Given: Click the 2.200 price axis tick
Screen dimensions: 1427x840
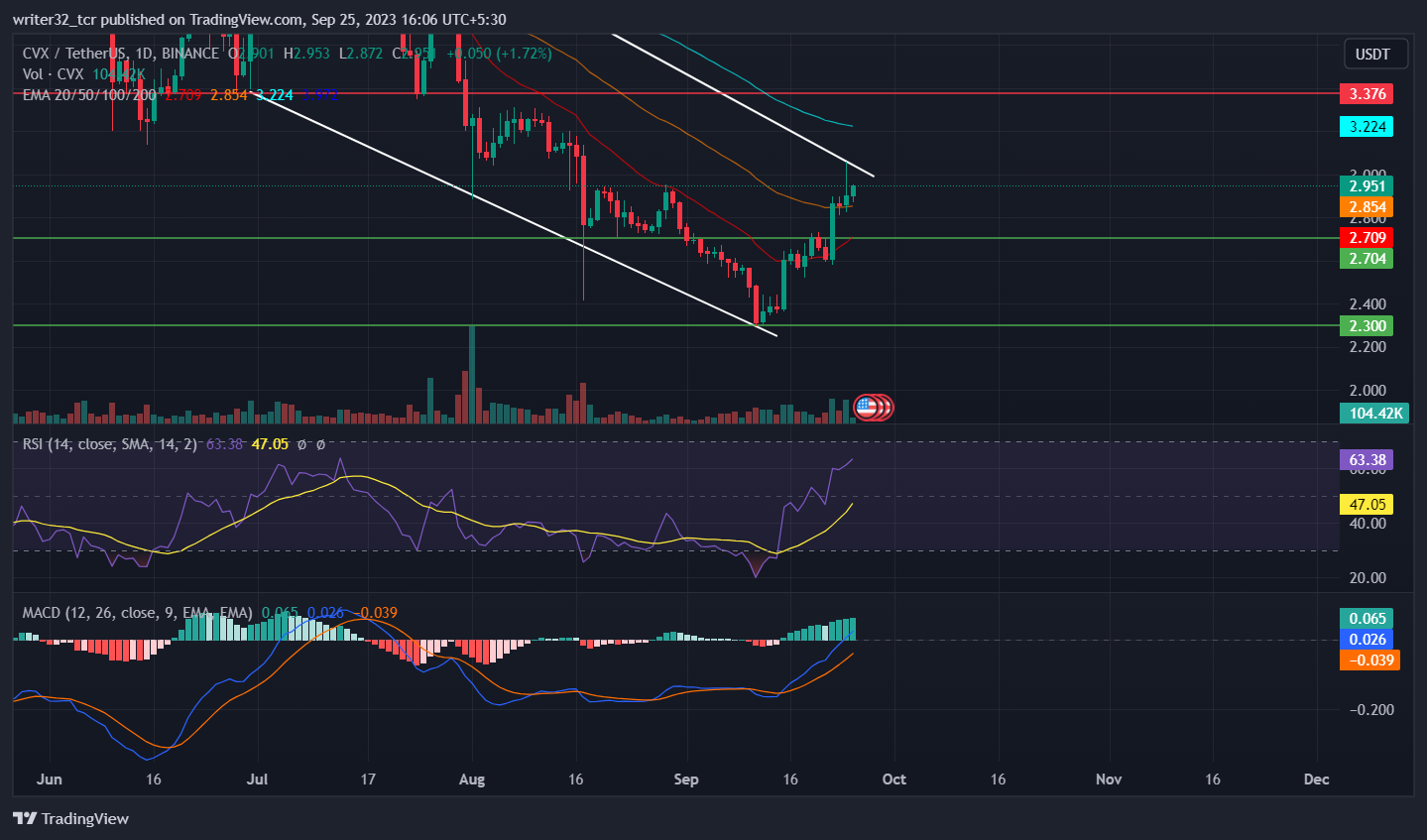Looking at the screenshot, I should coord(1368,347).
